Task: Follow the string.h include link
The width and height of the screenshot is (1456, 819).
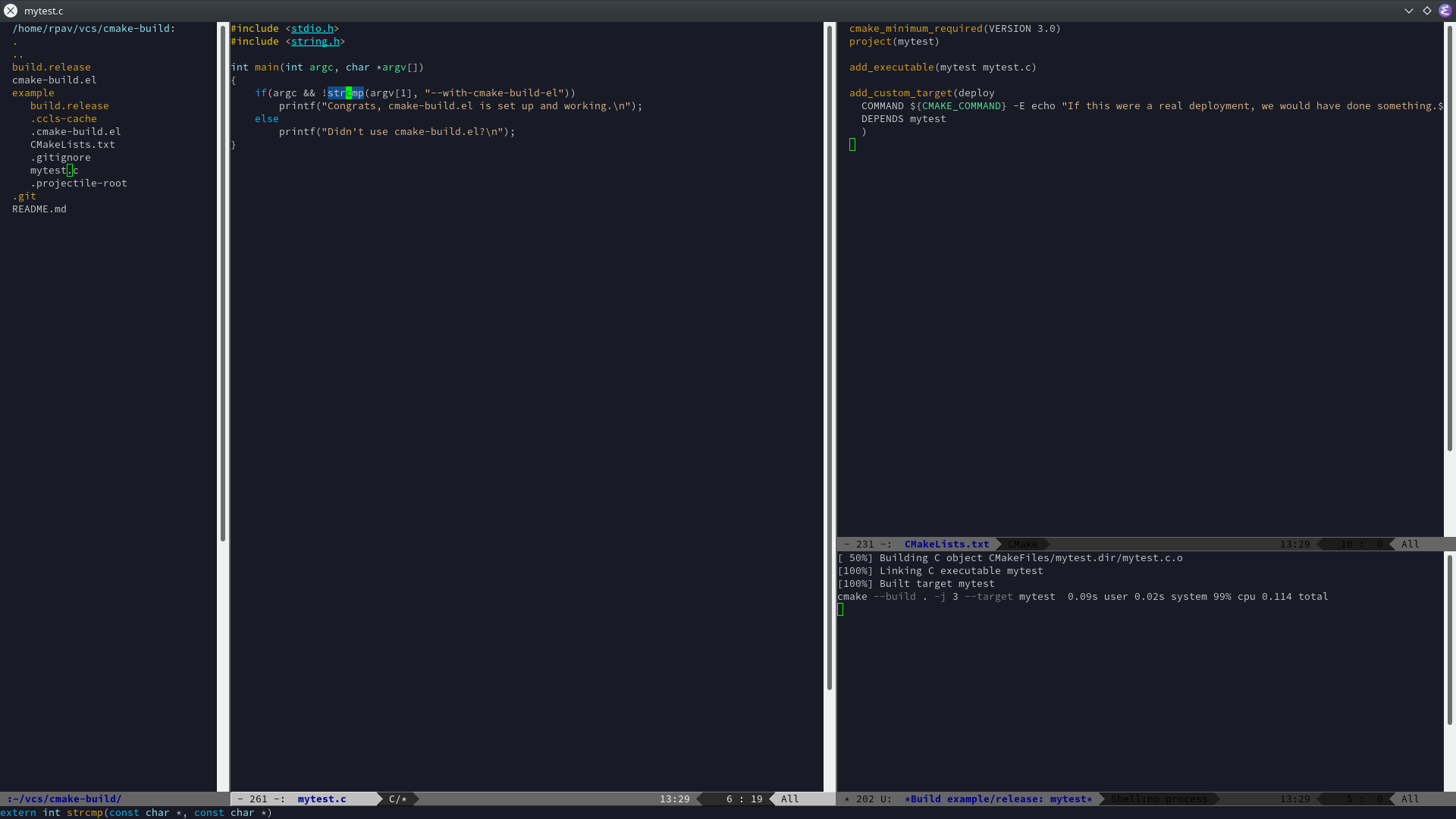Action: click(x=315, y=41)
